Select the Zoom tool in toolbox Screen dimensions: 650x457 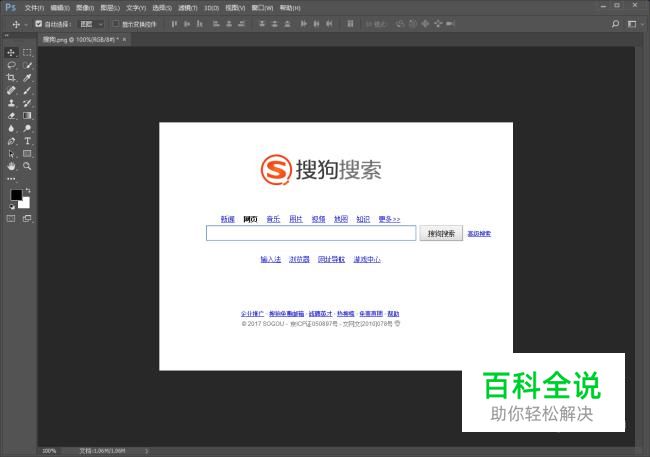coord(27,166)
